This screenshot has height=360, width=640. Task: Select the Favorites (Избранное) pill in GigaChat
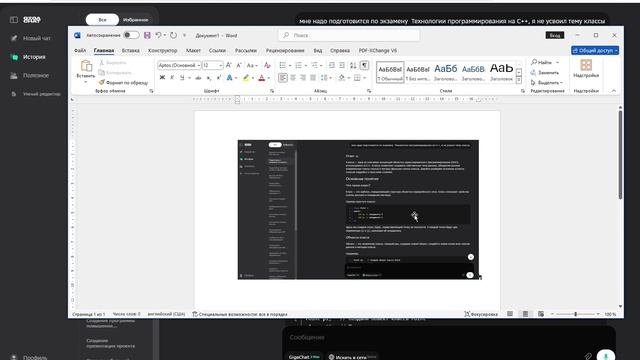(x=136, y=20)
